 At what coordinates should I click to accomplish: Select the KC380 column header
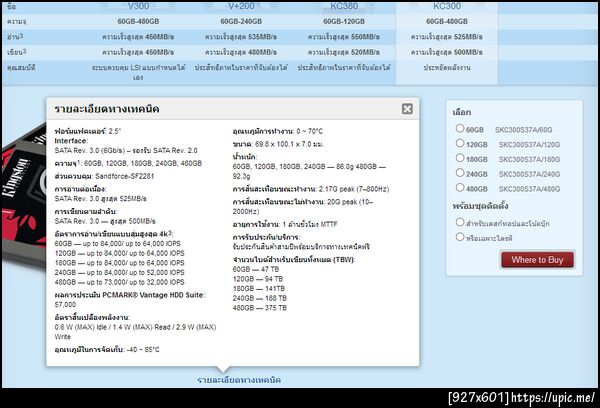click(x=344, y=6)
